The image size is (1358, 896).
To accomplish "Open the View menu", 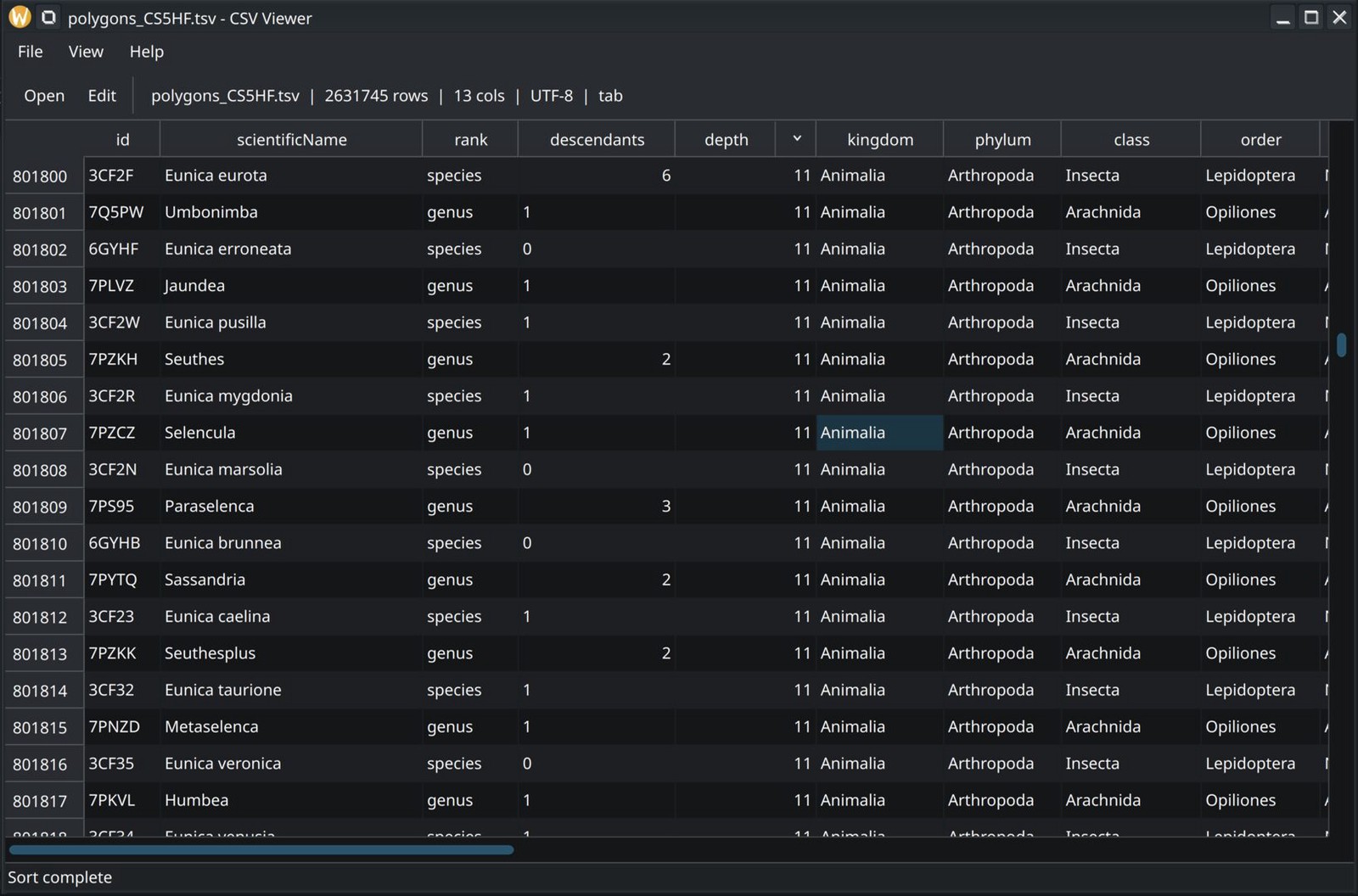I will pos(86,52).
